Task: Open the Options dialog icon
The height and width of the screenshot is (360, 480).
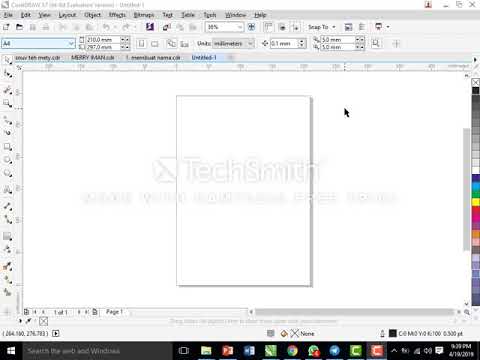Action: pos(362,27)
